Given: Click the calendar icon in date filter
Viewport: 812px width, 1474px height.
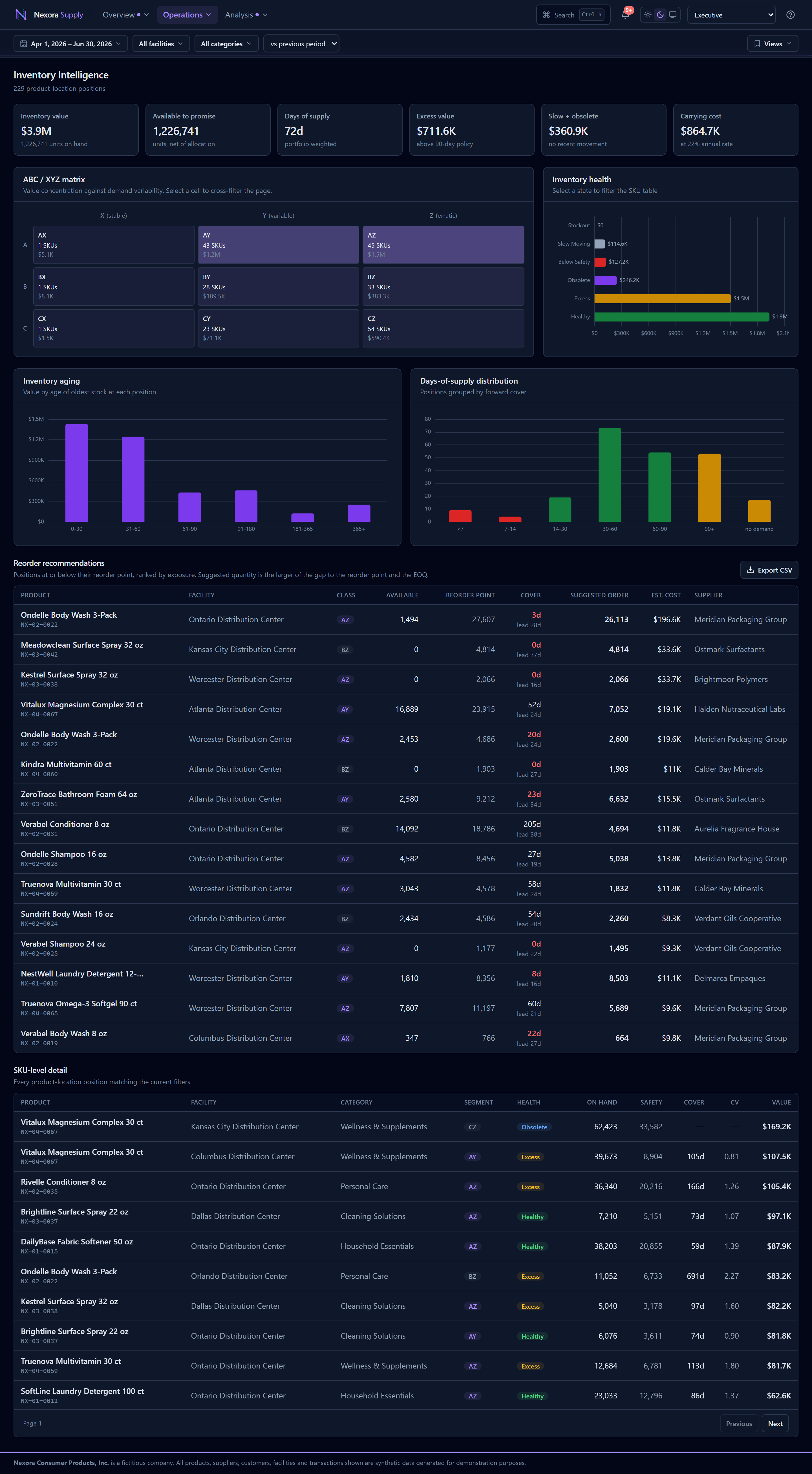Looking at the screenshot, I should (x=23, y=43).
